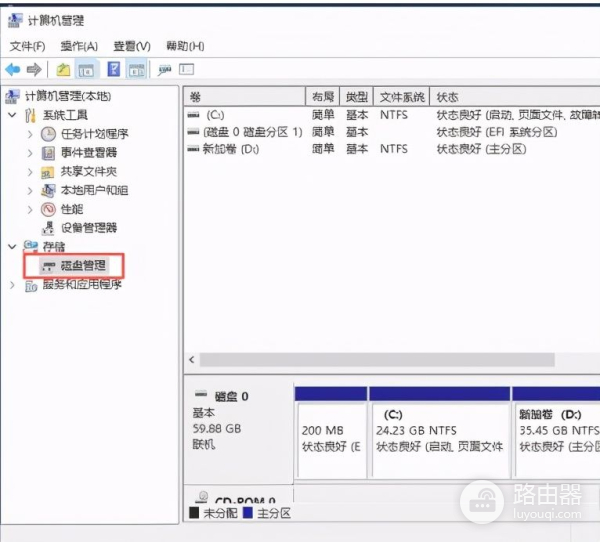Click the view settings toolbar icon

186,69
